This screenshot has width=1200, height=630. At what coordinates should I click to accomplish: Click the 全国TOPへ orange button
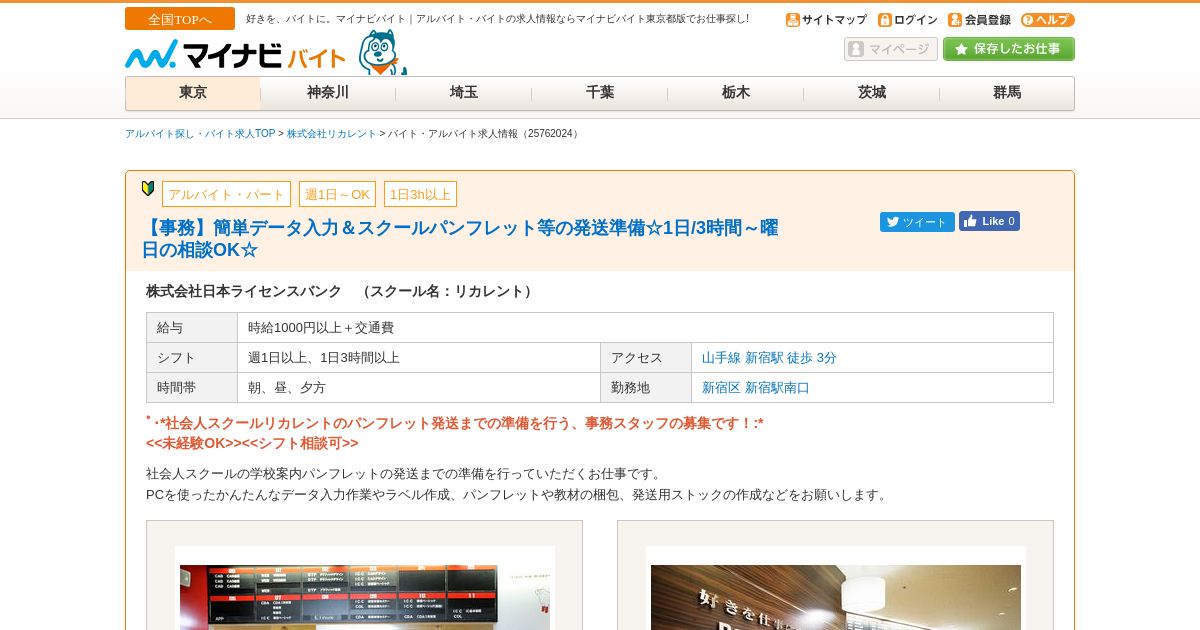pyautogui.click(x=180, y=19)
